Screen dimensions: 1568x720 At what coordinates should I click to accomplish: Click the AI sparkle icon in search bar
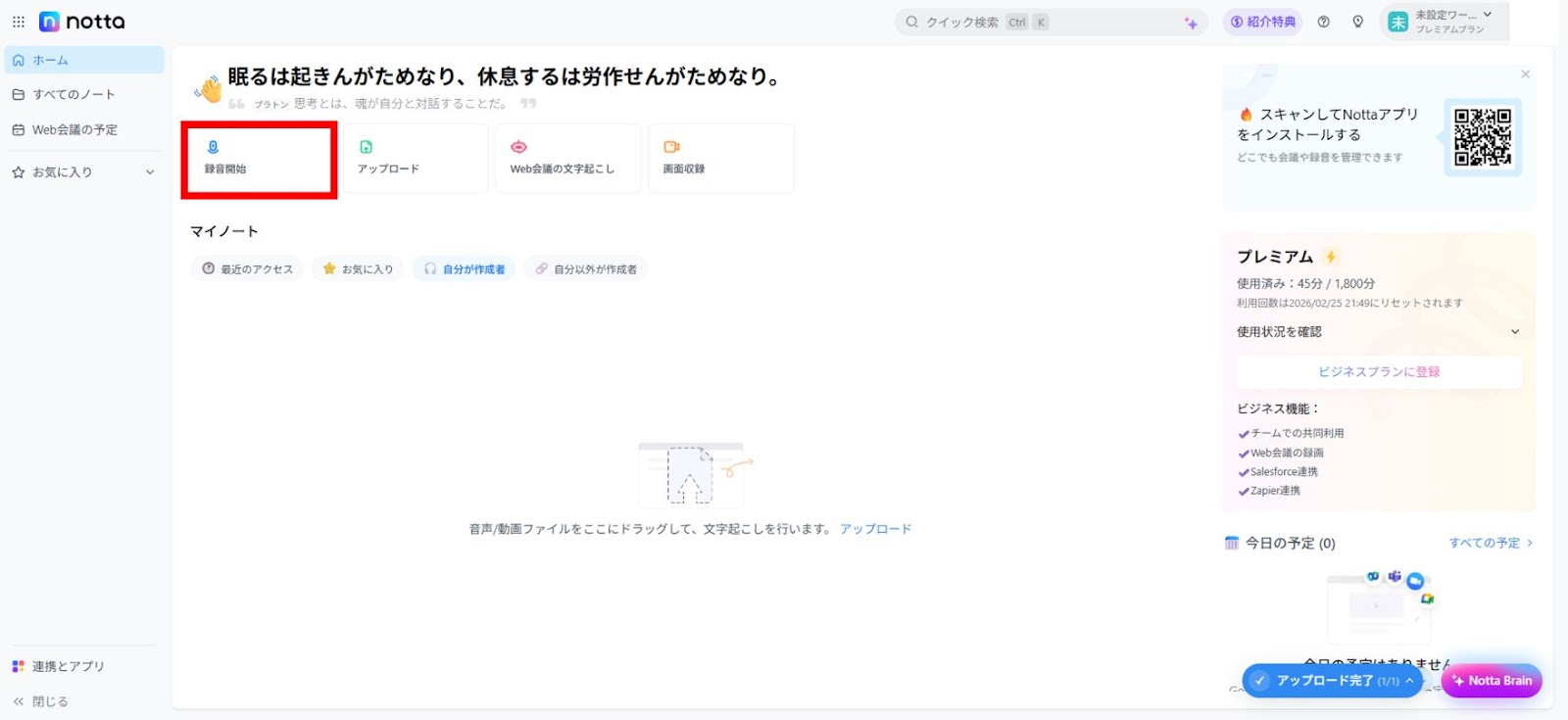(x=1191, y=23)
